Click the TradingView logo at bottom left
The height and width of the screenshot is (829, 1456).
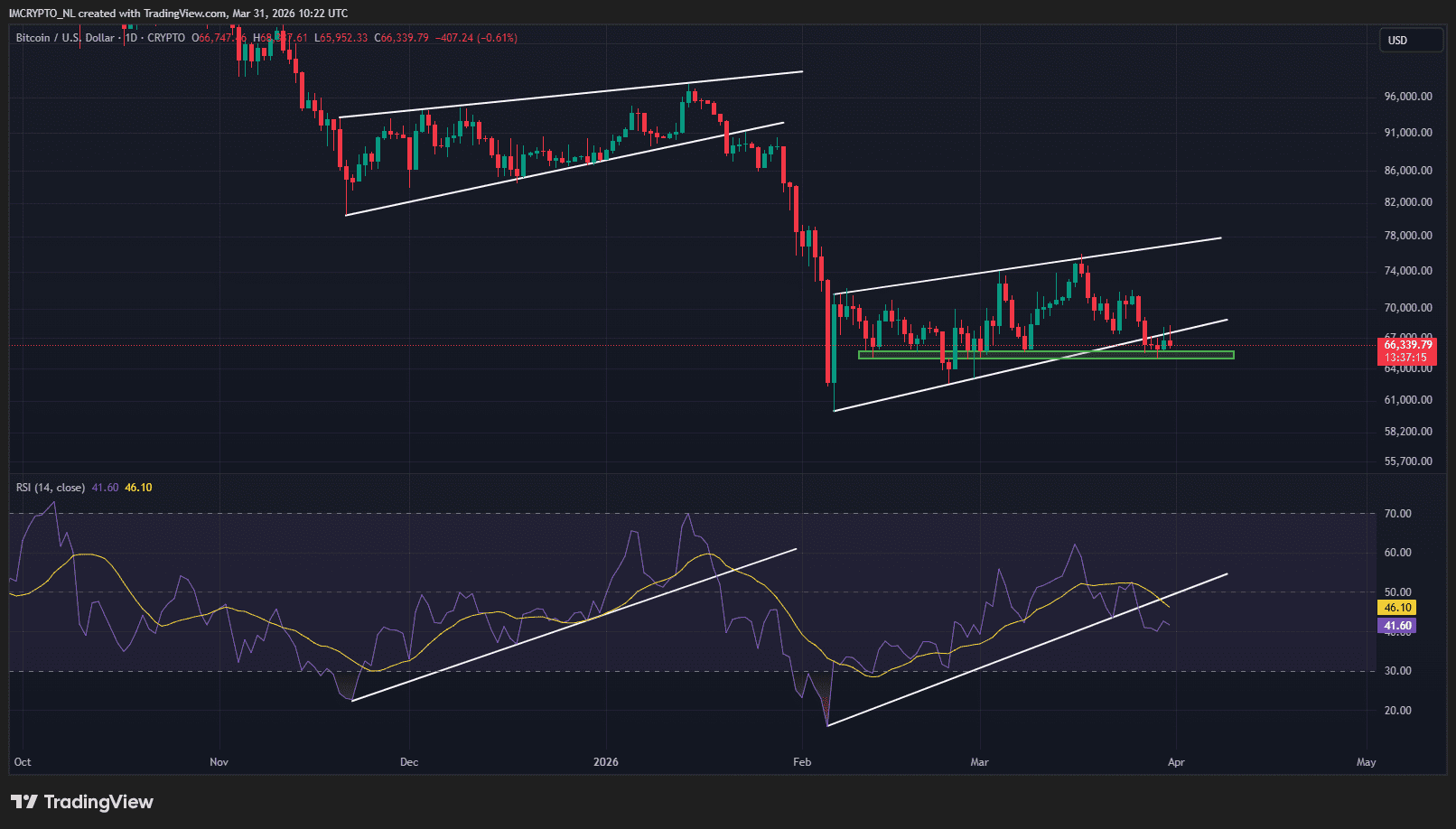82,802
